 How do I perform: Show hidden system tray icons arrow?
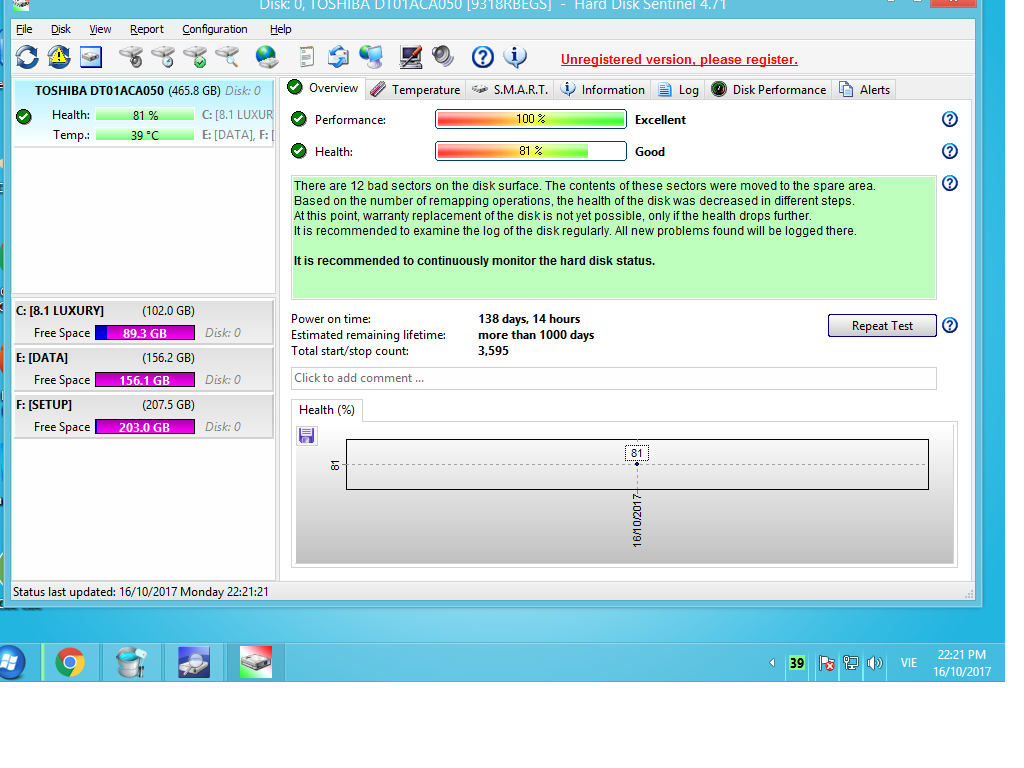click(771, 662)
